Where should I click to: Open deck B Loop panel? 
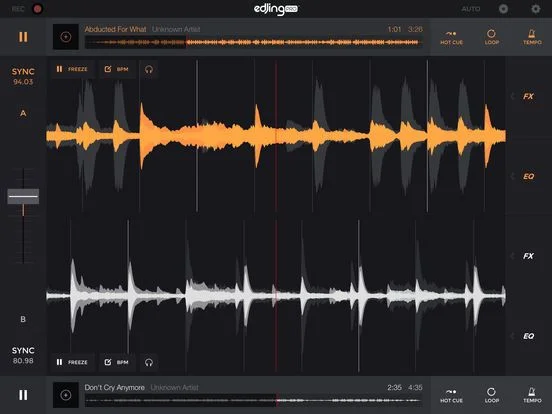coord(491,396)
